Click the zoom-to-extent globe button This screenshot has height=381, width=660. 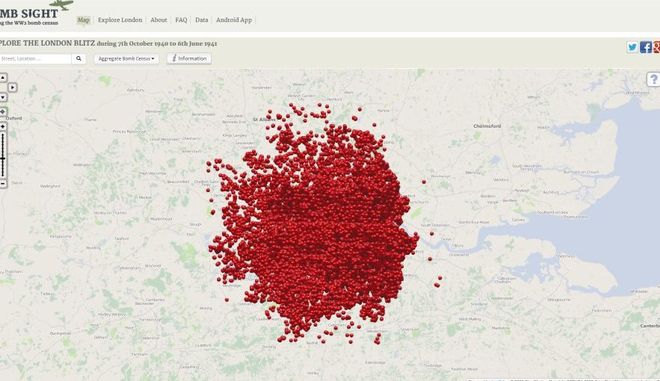coord(3,112)
